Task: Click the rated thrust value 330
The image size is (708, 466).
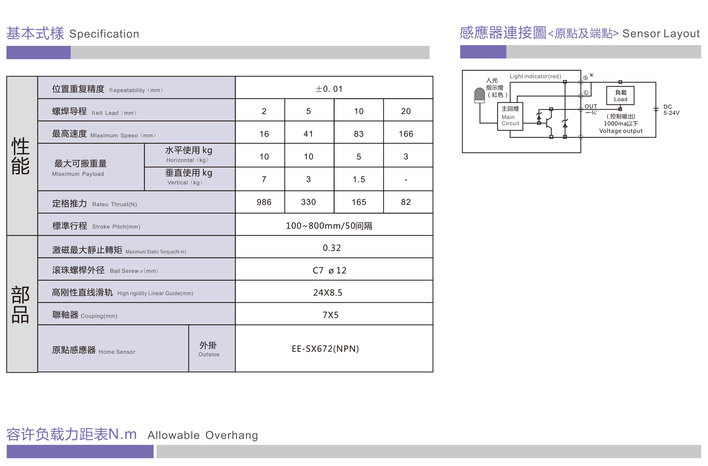Action: (308, 202)
